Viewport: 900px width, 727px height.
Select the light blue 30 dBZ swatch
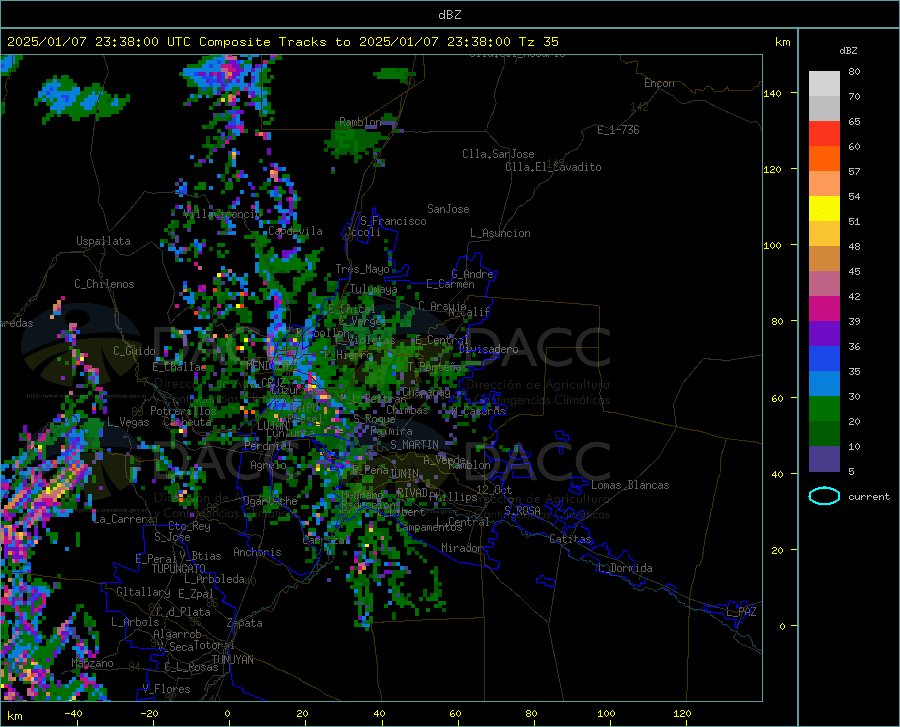click(x=824, y=384)
